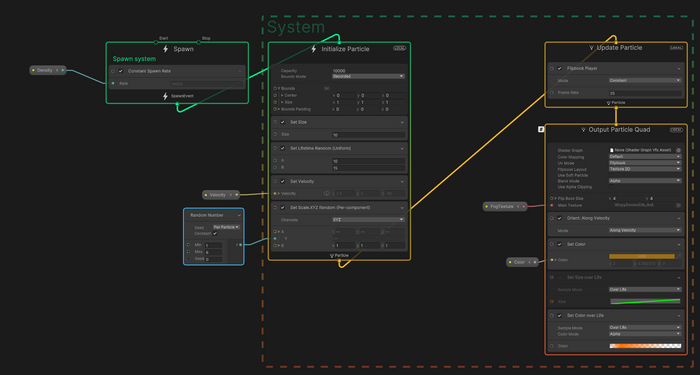
Task: Click the Random Number output port r
Action: [241, 245]
